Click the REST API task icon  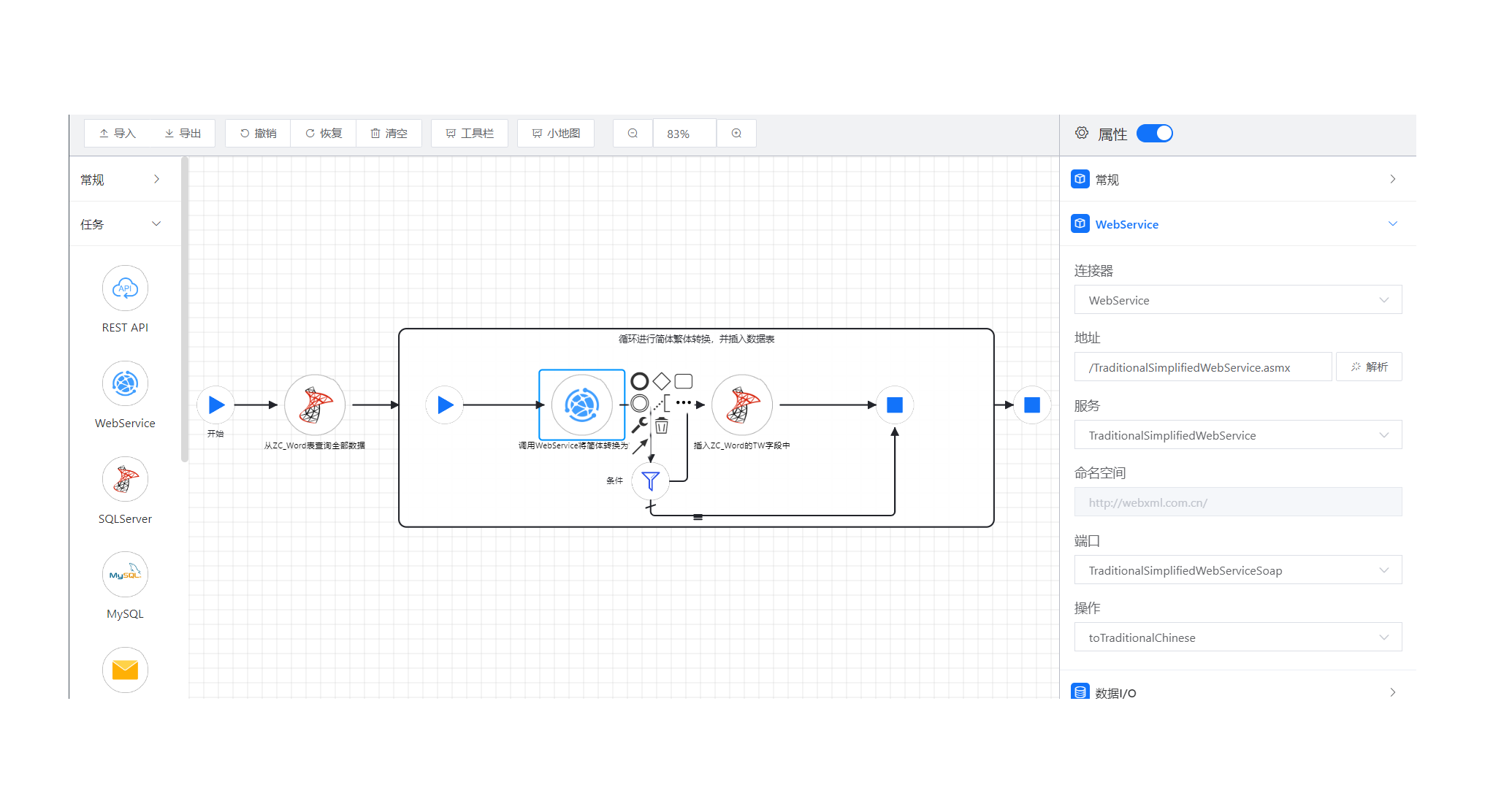[x=125, y=288]
